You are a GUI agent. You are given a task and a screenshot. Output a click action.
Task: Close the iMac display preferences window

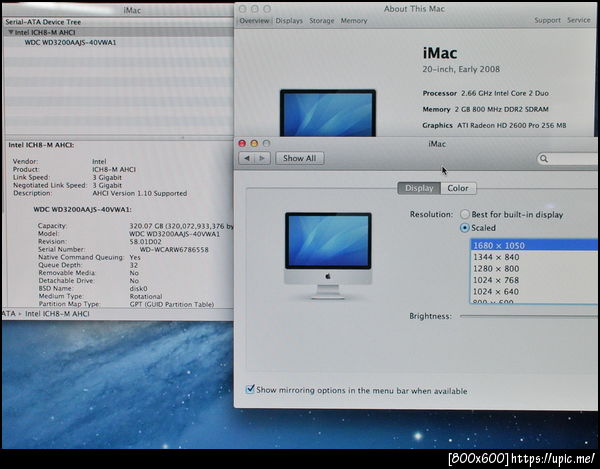click(x=242, y=143)
